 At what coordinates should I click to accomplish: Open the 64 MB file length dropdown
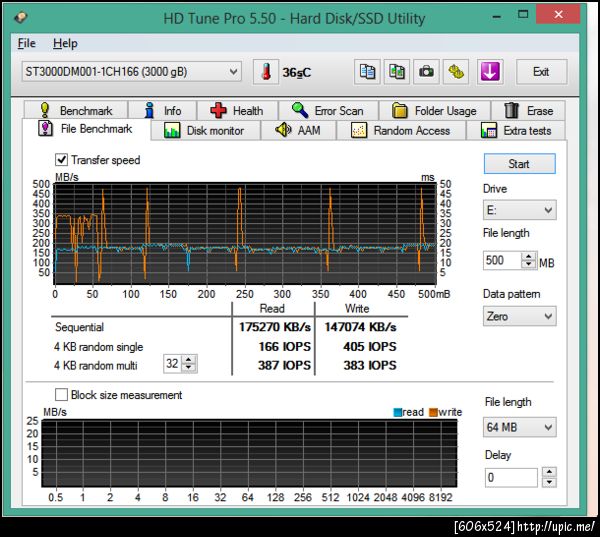pyautogui.click(x=520, y=427)
